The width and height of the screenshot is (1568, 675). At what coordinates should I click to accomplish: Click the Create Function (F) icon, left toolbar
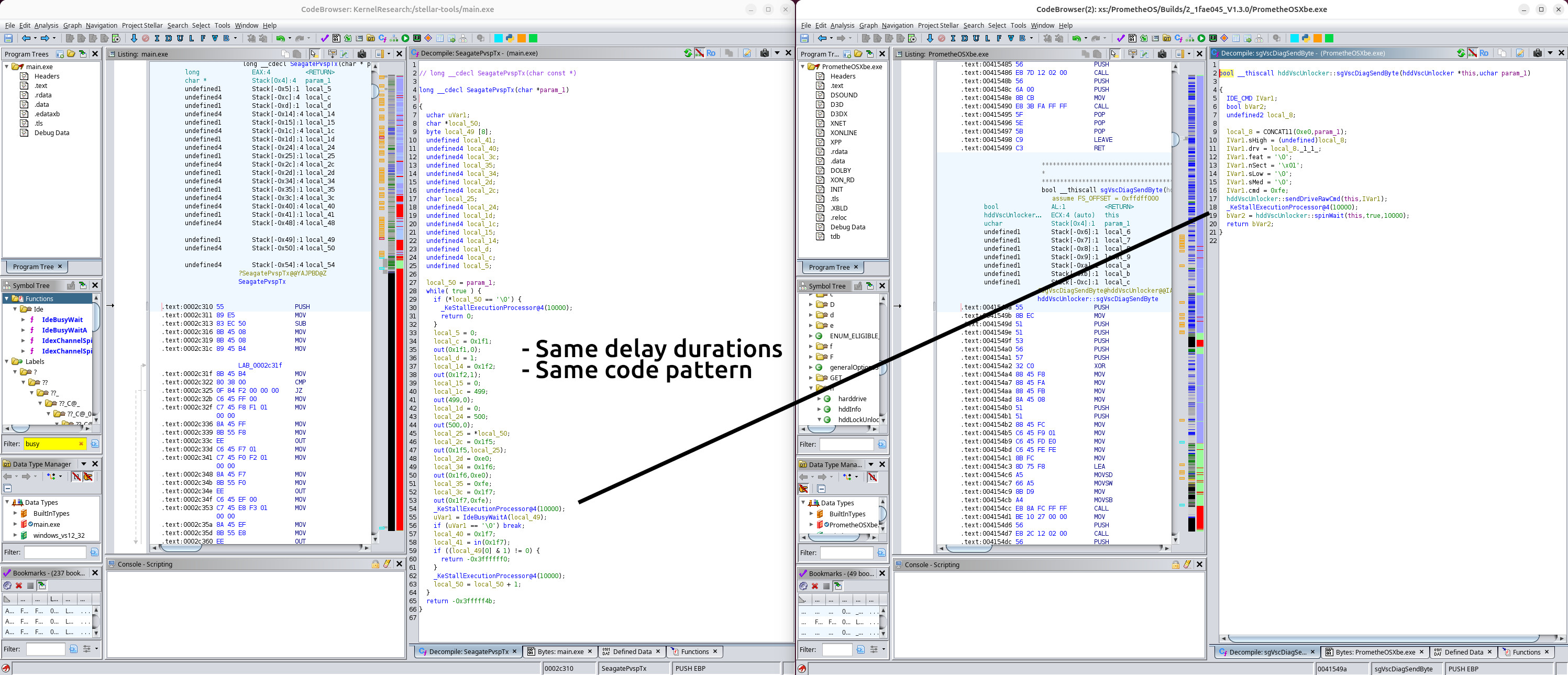(x=203, y=38)
